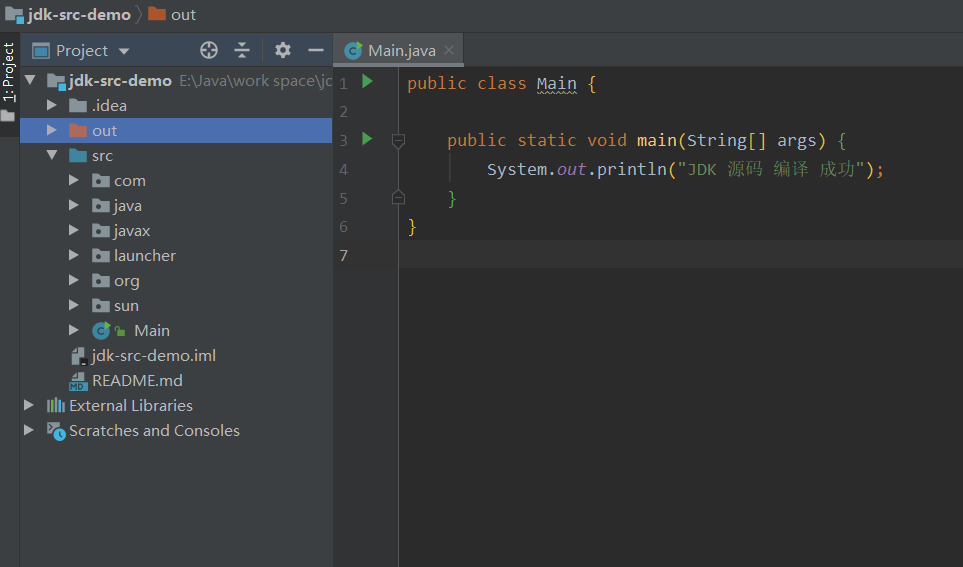Screen dimensions: 963x567
Task: Select the out folder row
Action: [x=176, y=130]
